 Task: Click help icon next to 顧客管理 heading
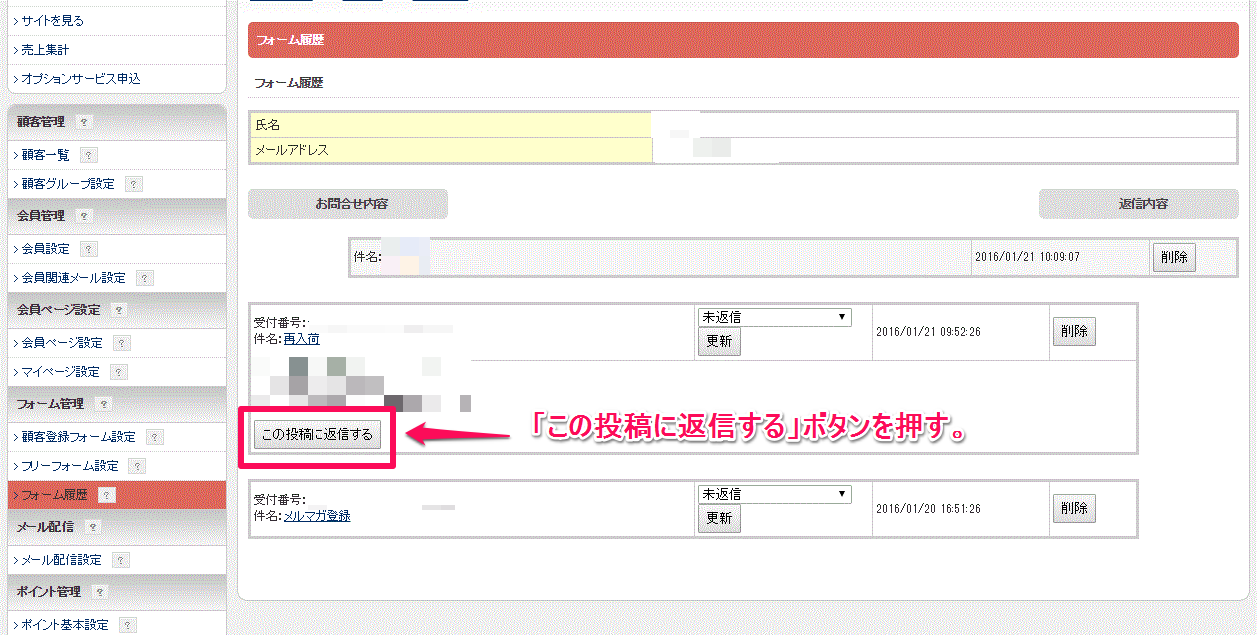[84, 122]
